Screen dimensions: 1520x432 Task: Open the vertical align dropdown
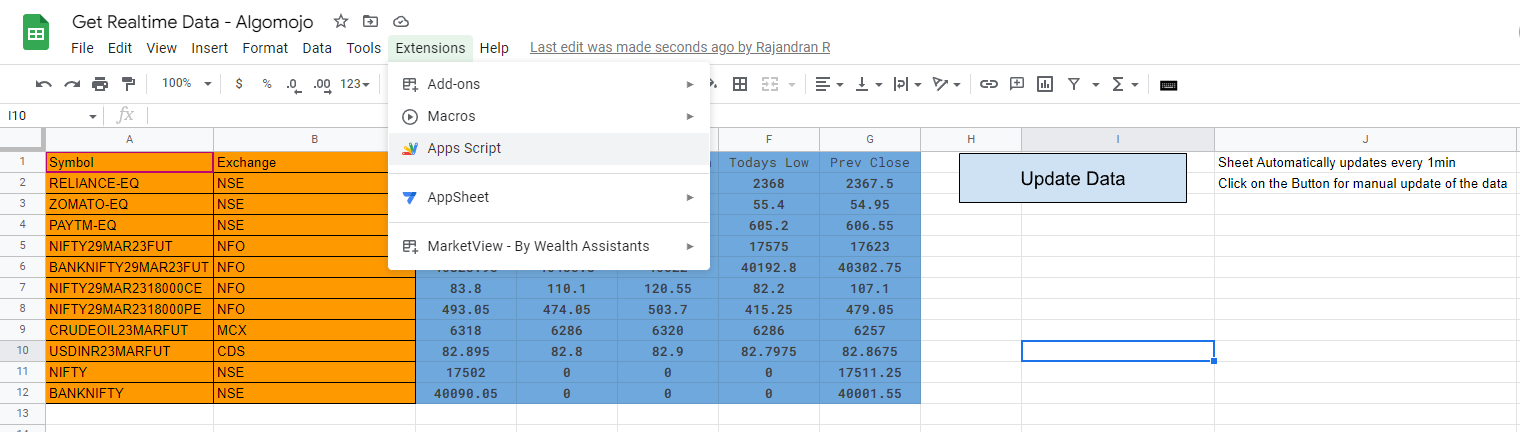[x=868, y=84]
